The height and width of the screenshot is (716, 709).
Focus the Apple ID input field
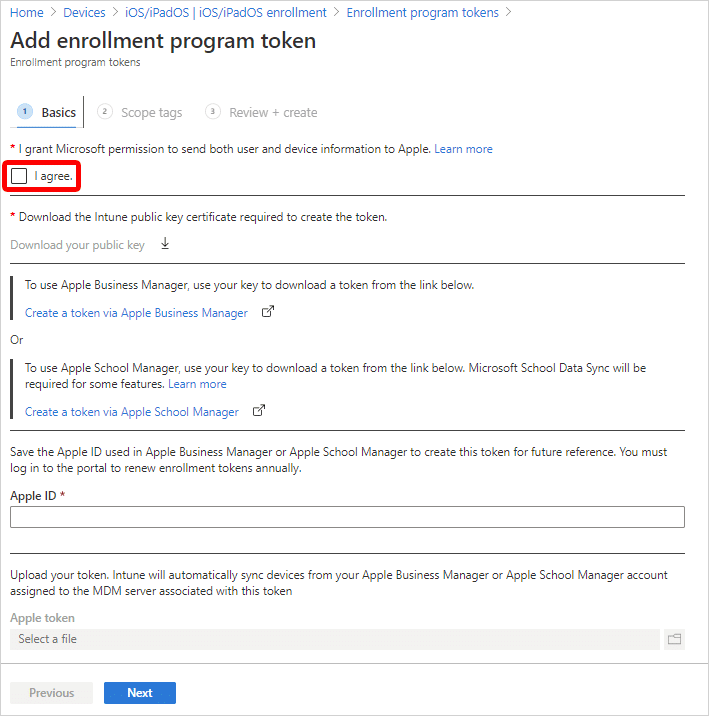click(347, 517)
